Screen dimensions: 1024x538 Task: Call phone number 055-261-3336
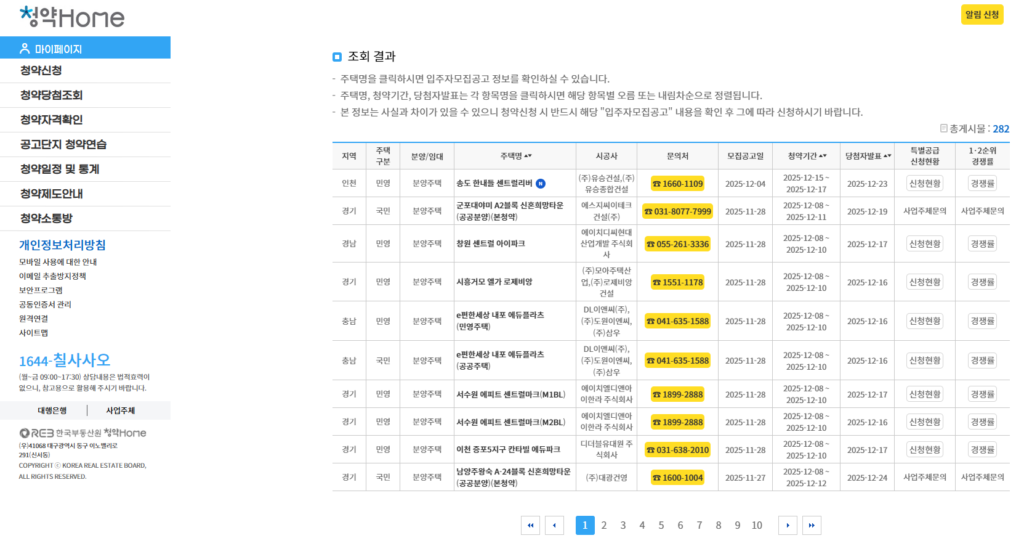tap(677, 244)
